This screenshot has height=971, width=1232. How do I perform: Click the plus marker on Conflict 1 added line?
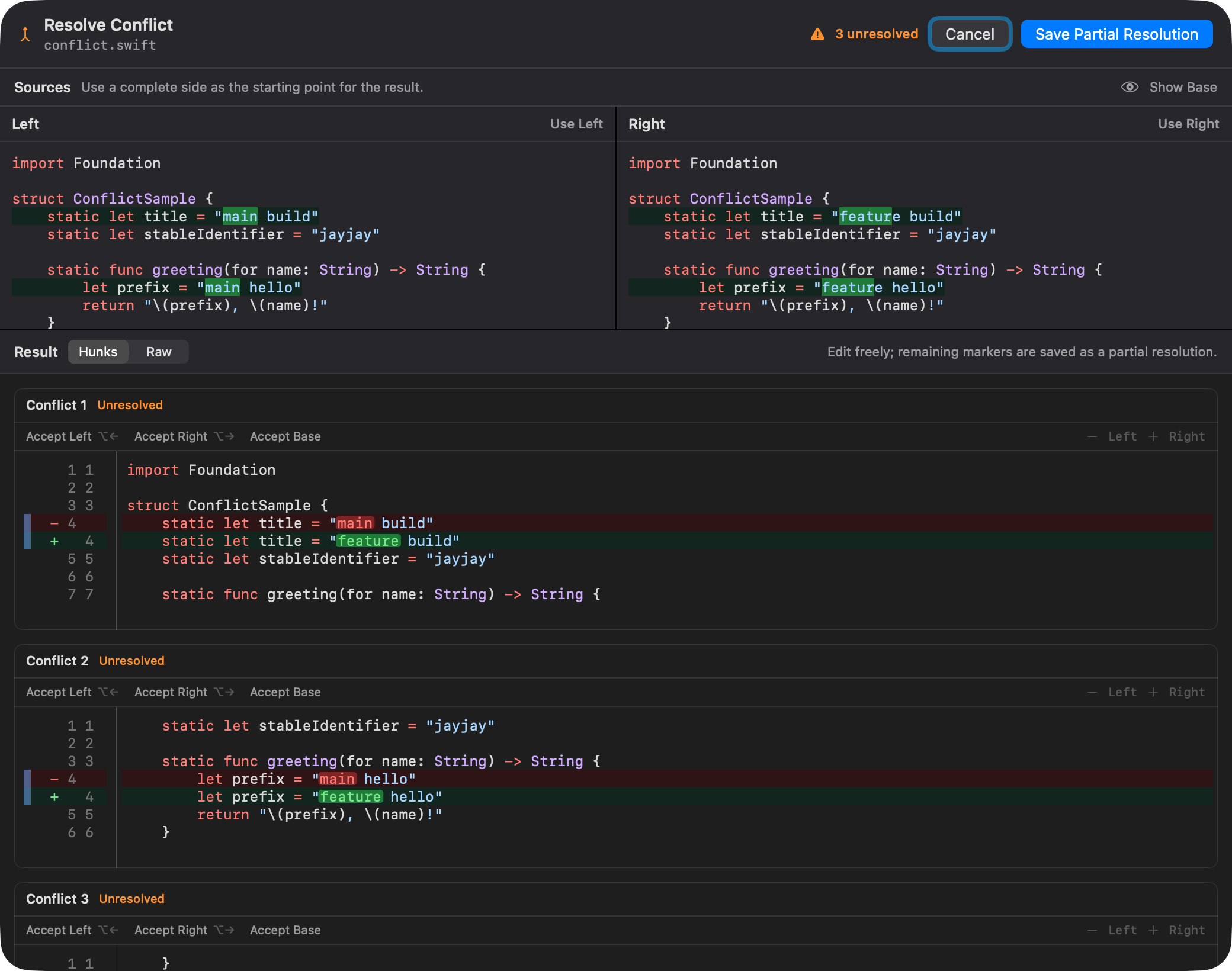(54, 541)
